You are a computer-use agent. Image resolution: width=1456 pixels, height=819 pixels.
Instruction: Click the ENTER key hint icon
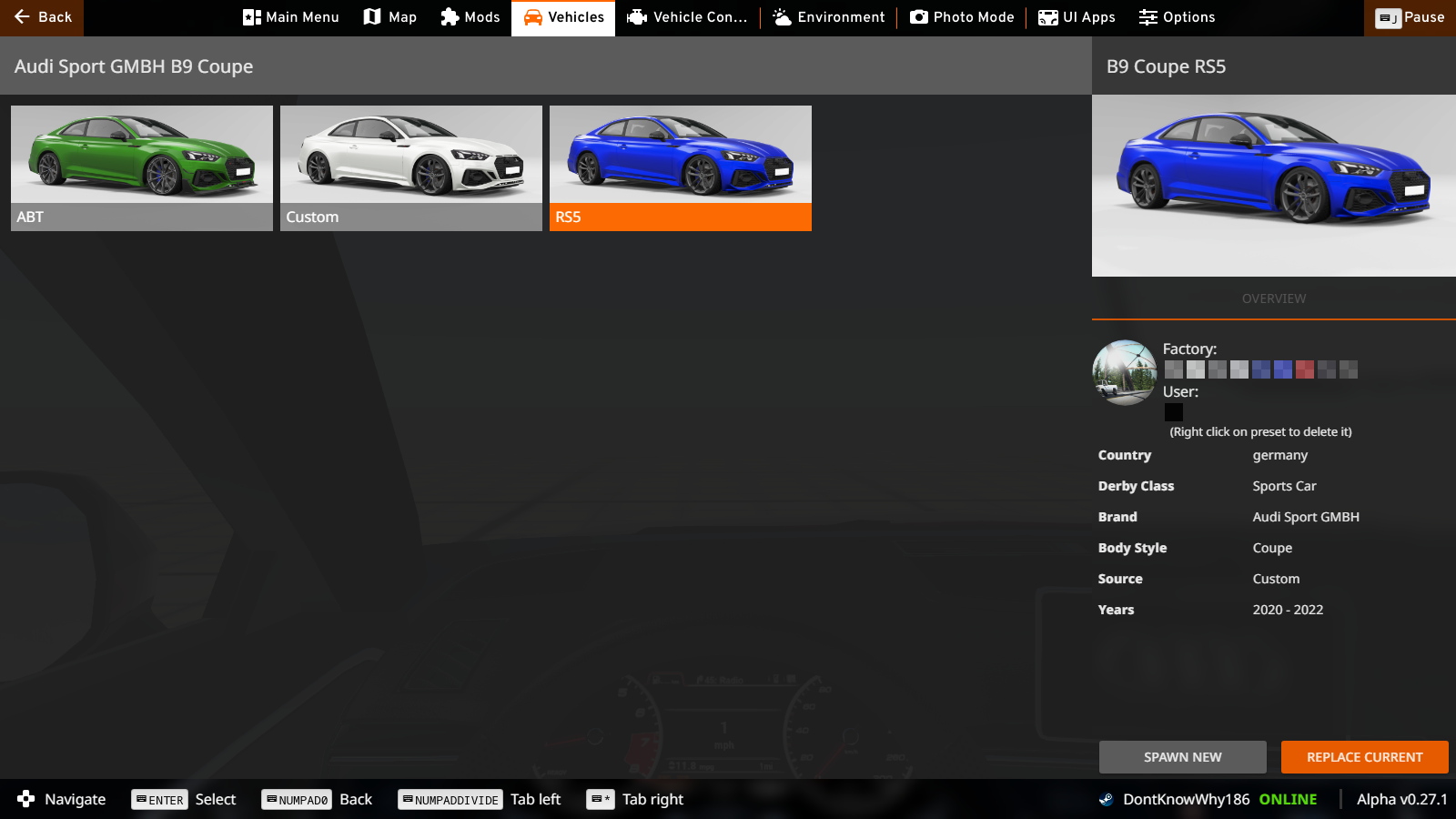tap(159, 800)
